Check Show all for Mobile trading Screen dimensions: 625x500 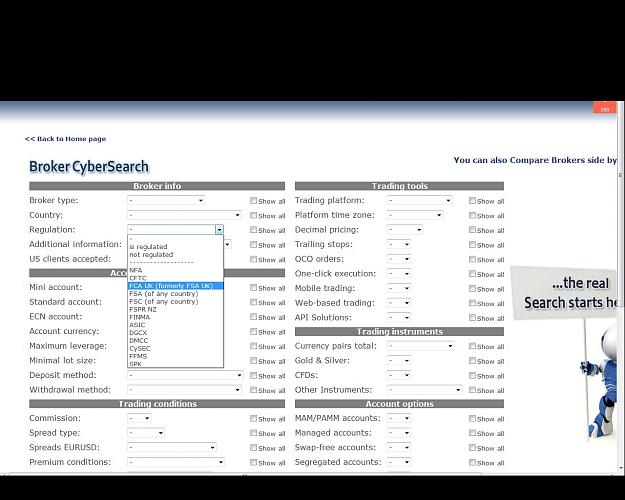click(x=472, y=288)
